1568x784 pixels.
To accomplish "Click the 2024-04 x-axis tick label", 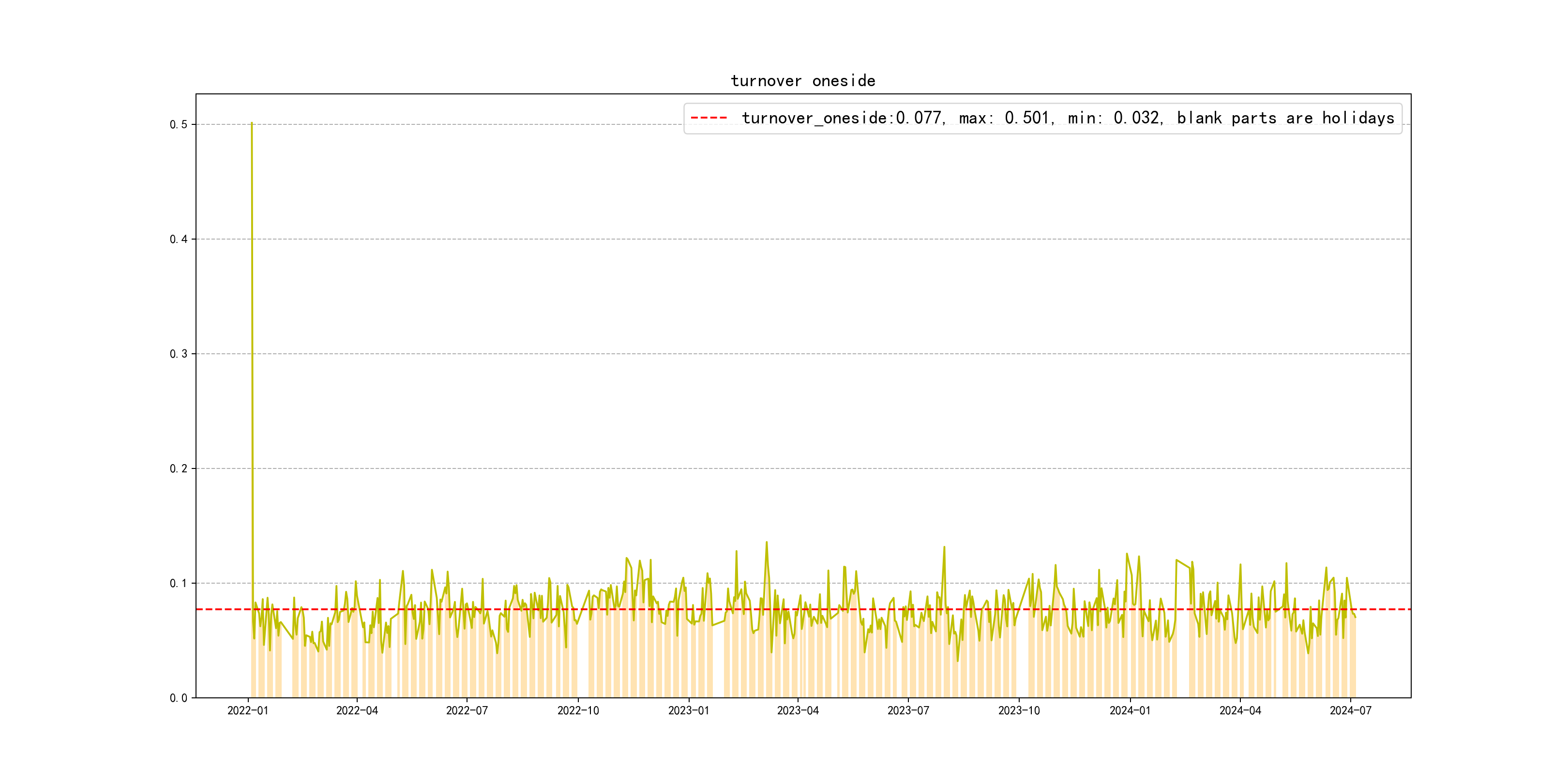I will (x=1240, y=710).
